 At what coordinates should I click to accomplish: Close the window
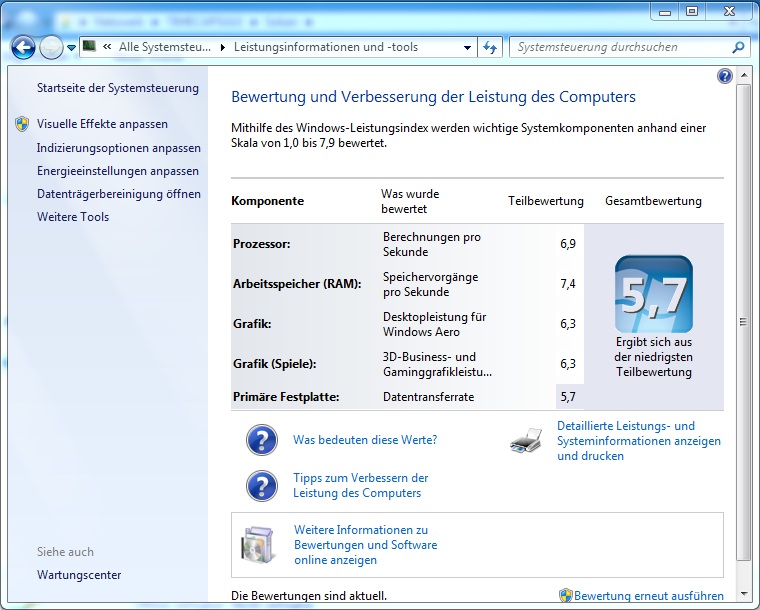[729, 12]
